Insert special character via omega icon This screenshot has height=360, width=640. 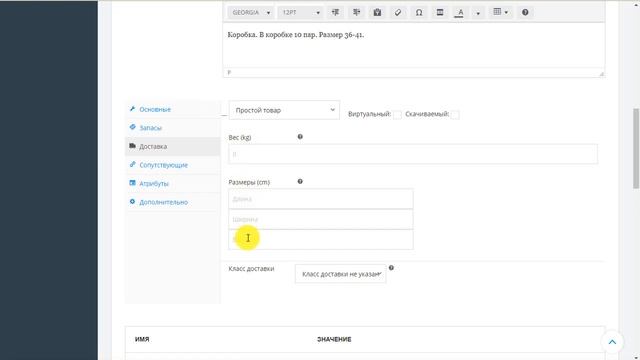(419, 13)
